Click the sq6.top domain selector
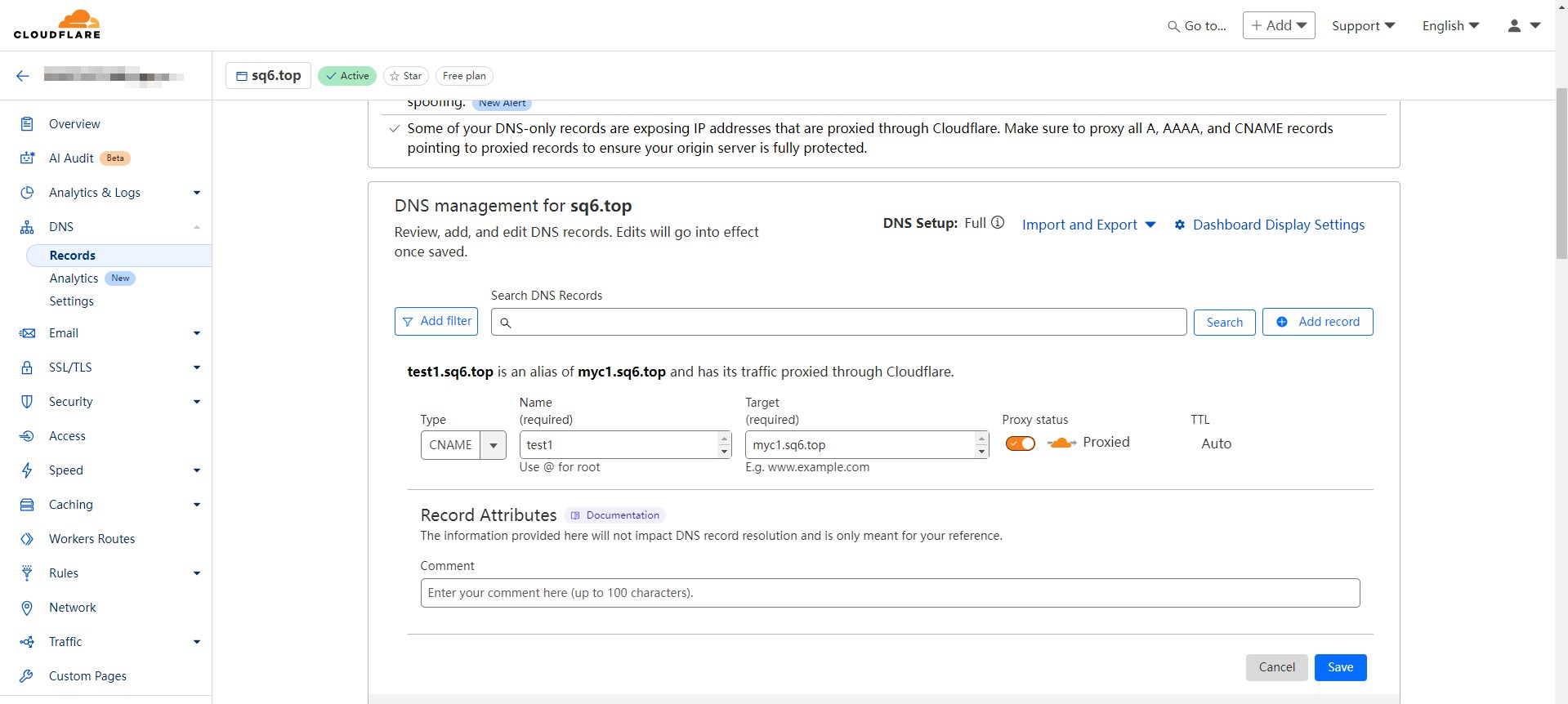Viewport: 1568px width, 704px height. (268, 76)
